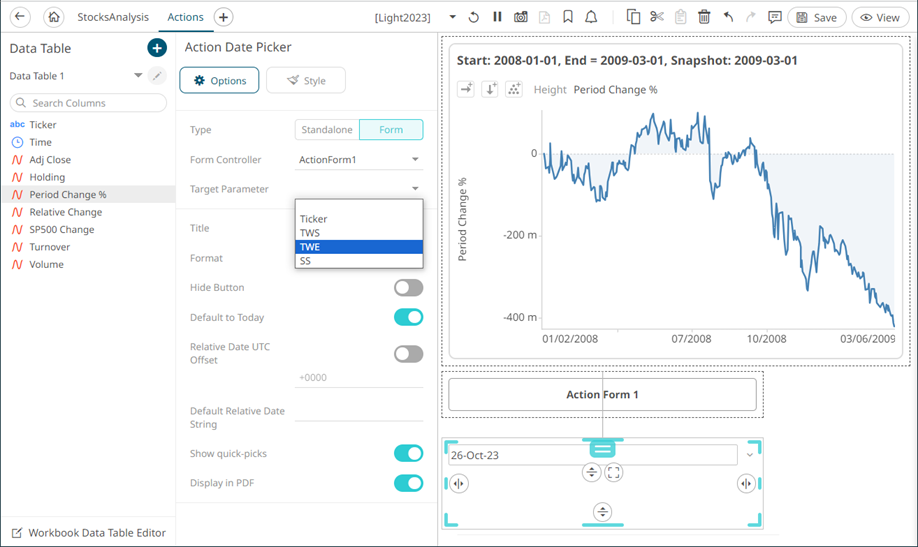
Task: Select the Standalone type option
Action: (327, 130)
